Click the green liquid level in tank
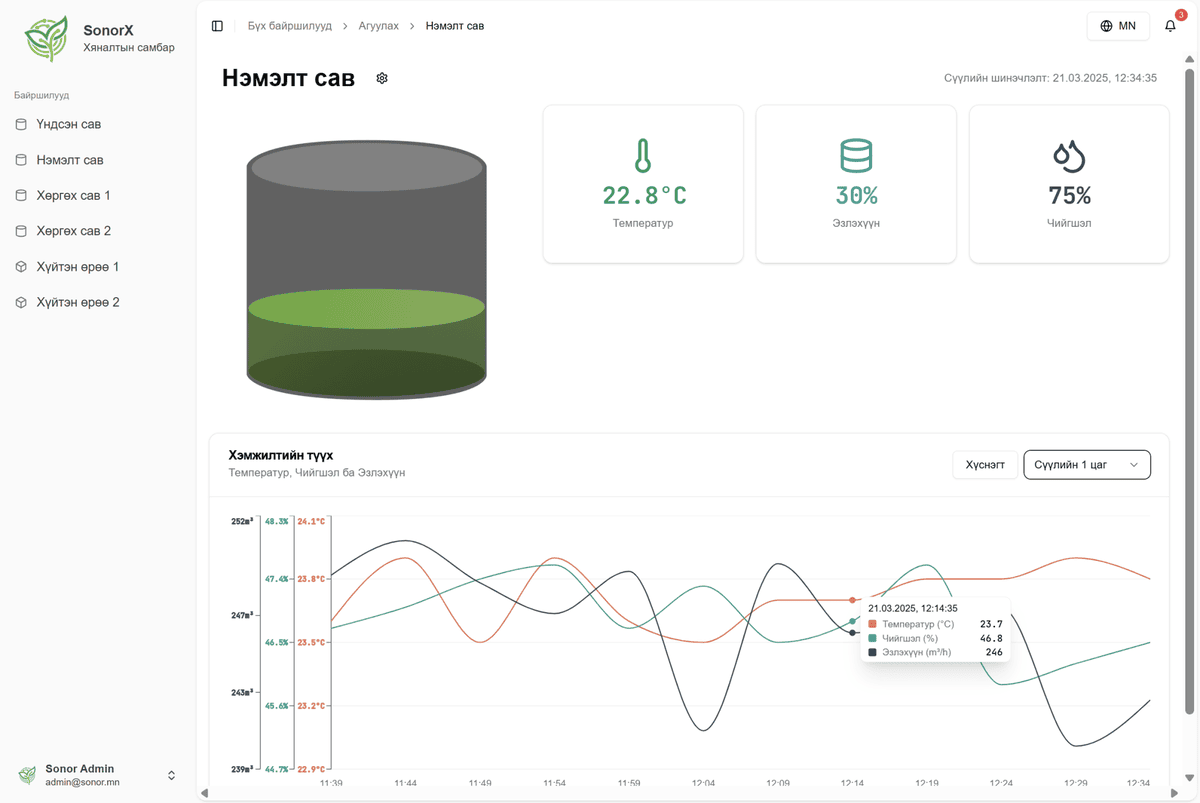This screenshot has height=803, width=1200. pyautogui.click(x=366, y=340)
